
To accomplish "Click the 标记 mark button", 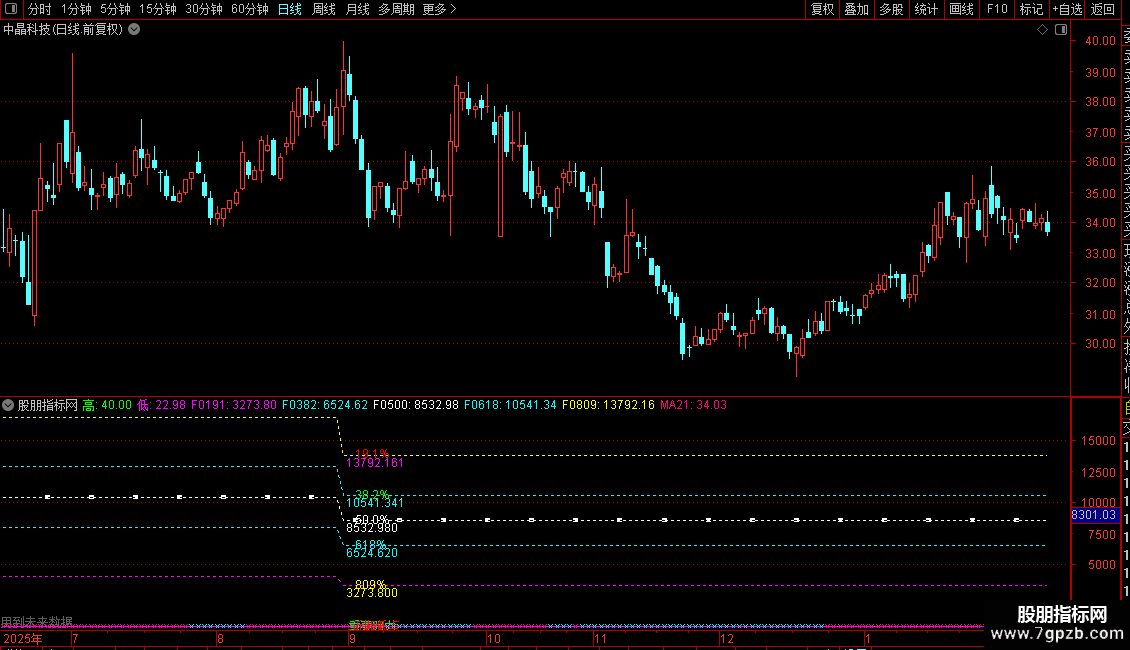I will click(x=1031, y=9).
